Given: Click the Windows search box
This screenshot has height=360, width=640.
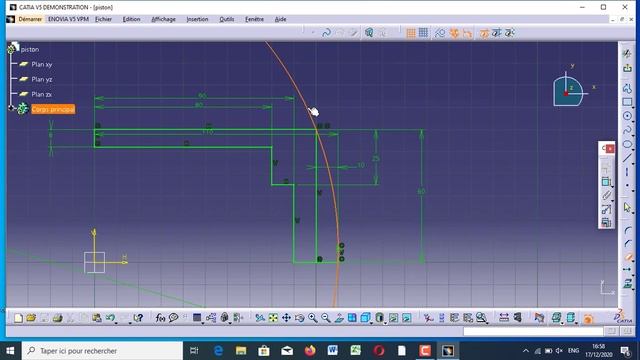Looking at the screenshot, I should click(102, 351).
